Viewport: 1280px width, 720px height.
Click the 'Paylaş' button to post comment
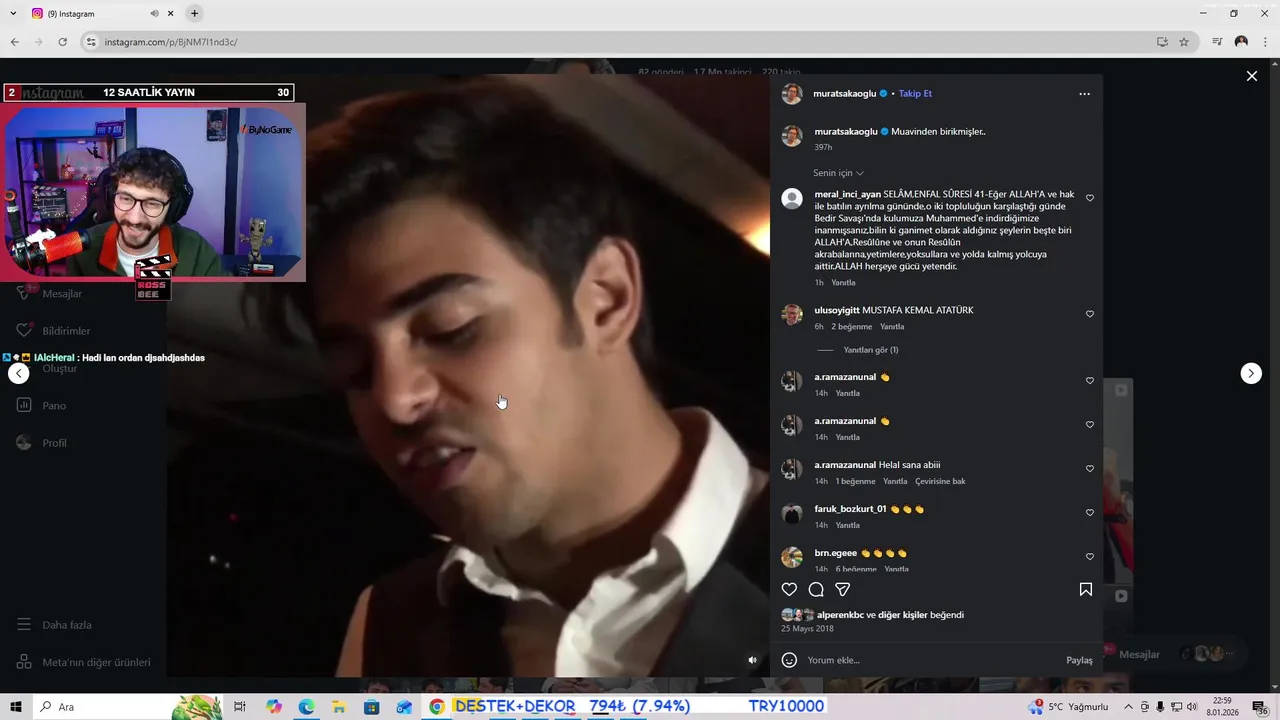[1079, 660]
